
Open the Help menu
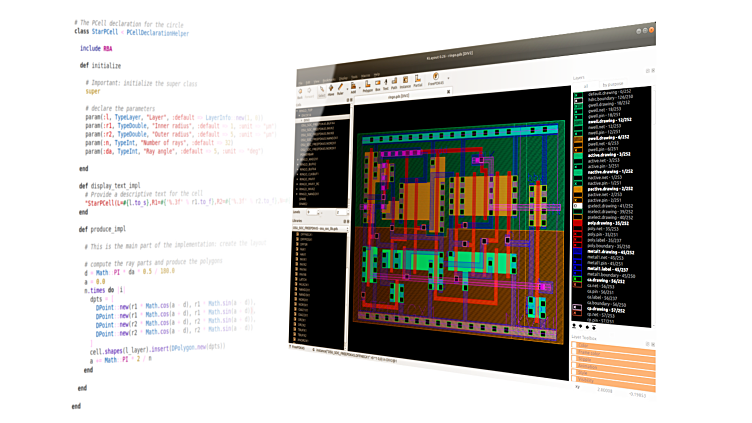pyautogui.click(x=376, y=74)
